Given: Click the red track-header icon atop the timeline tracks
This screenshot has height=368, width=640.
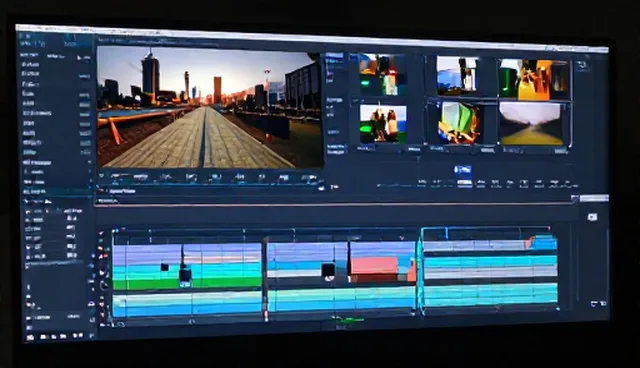Looking at the screenshot, I should (101, 233).
